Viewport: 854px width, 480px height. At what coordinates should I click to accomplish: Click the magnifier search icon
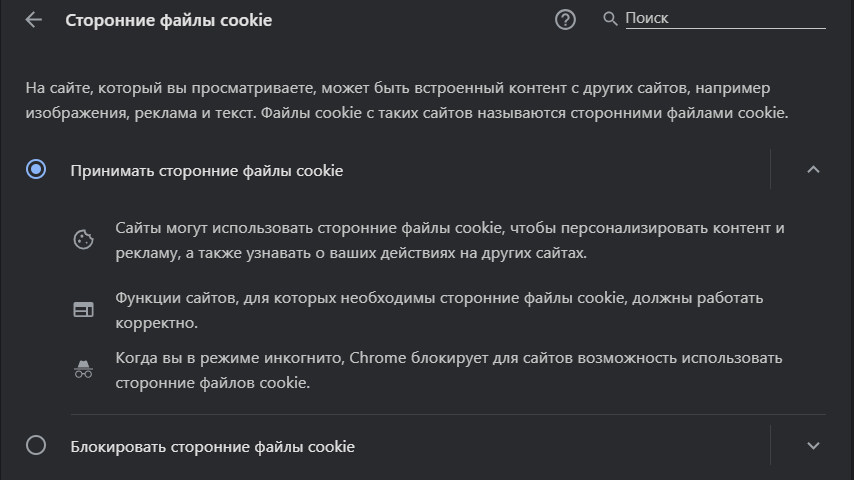pyautogui.click(x=610, y=19)
